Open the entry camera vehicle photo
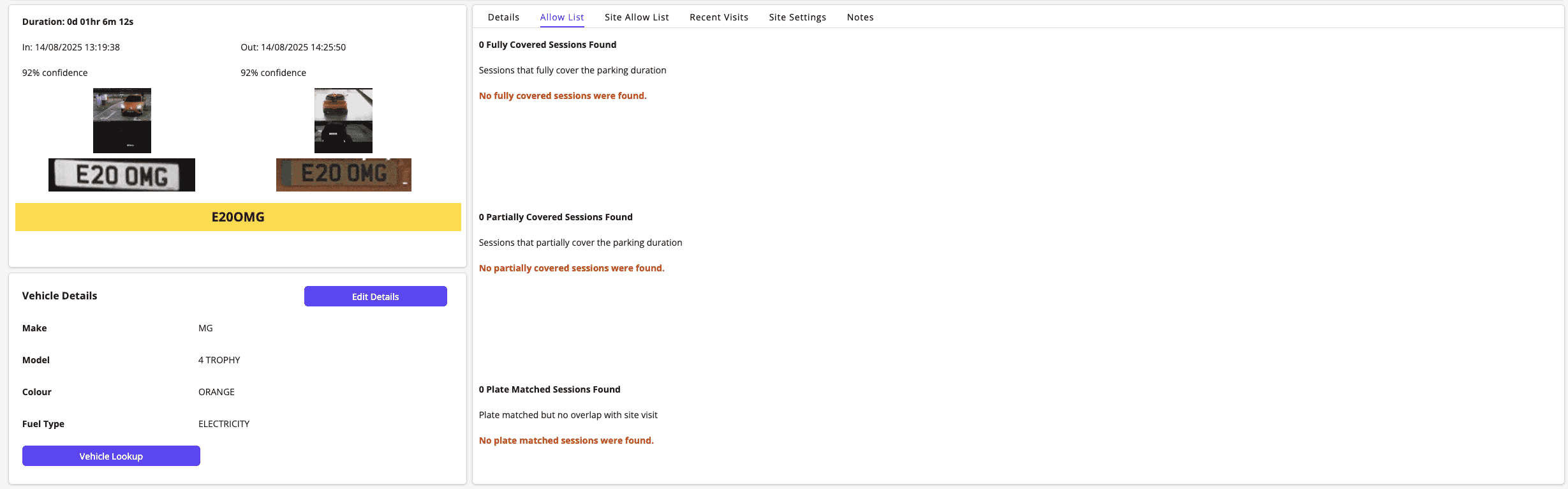Image resolution: width=1568 pixels, height=489 pixels. (x=122, y=120)
